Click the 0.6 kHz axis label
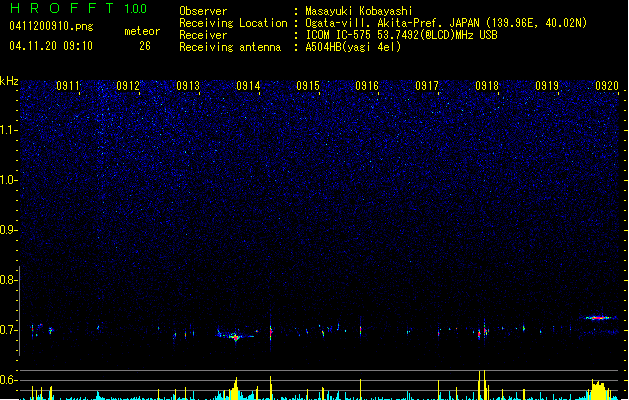This screenshot has height=400, width=629. point(9,380)
